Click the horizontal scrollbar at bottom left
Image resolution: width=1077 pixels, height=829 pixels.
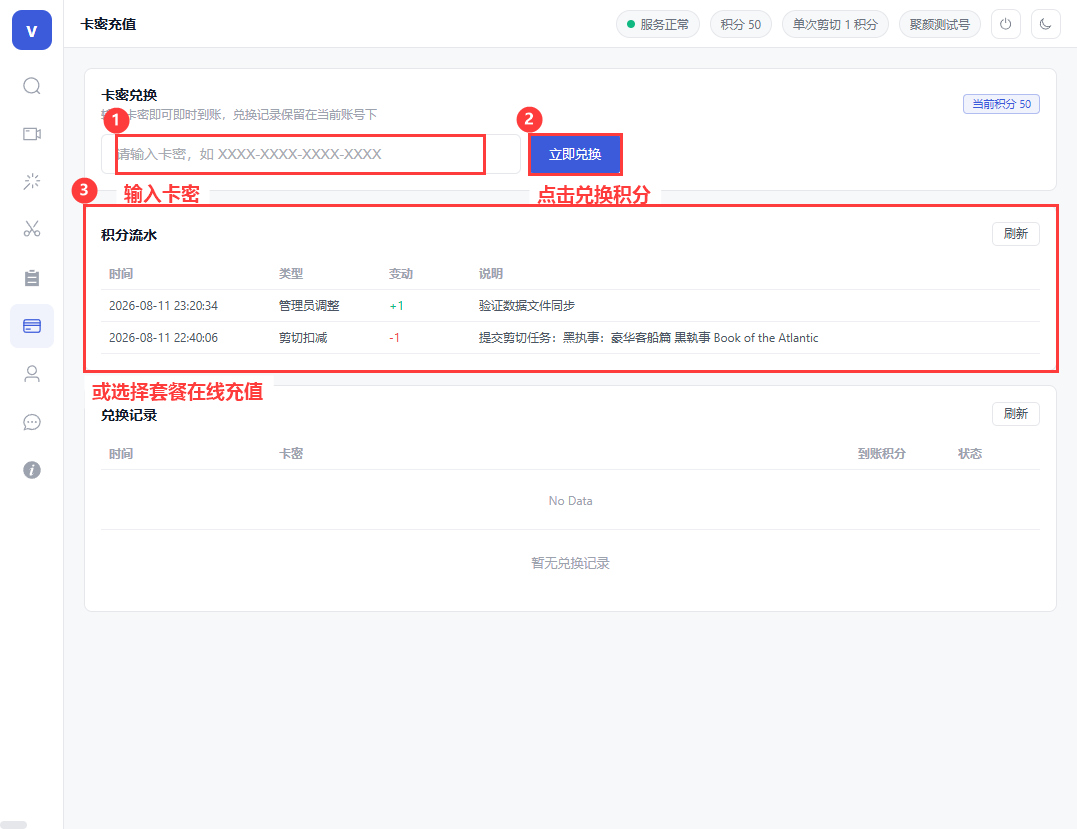tap(14, 824)
